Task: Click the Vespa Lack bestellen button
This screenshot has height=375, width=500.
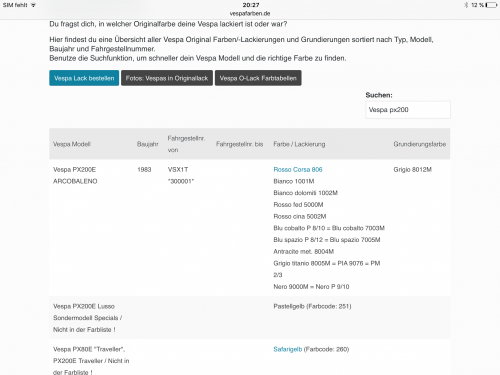Action: pyautogui.click(x=84, y=78)
